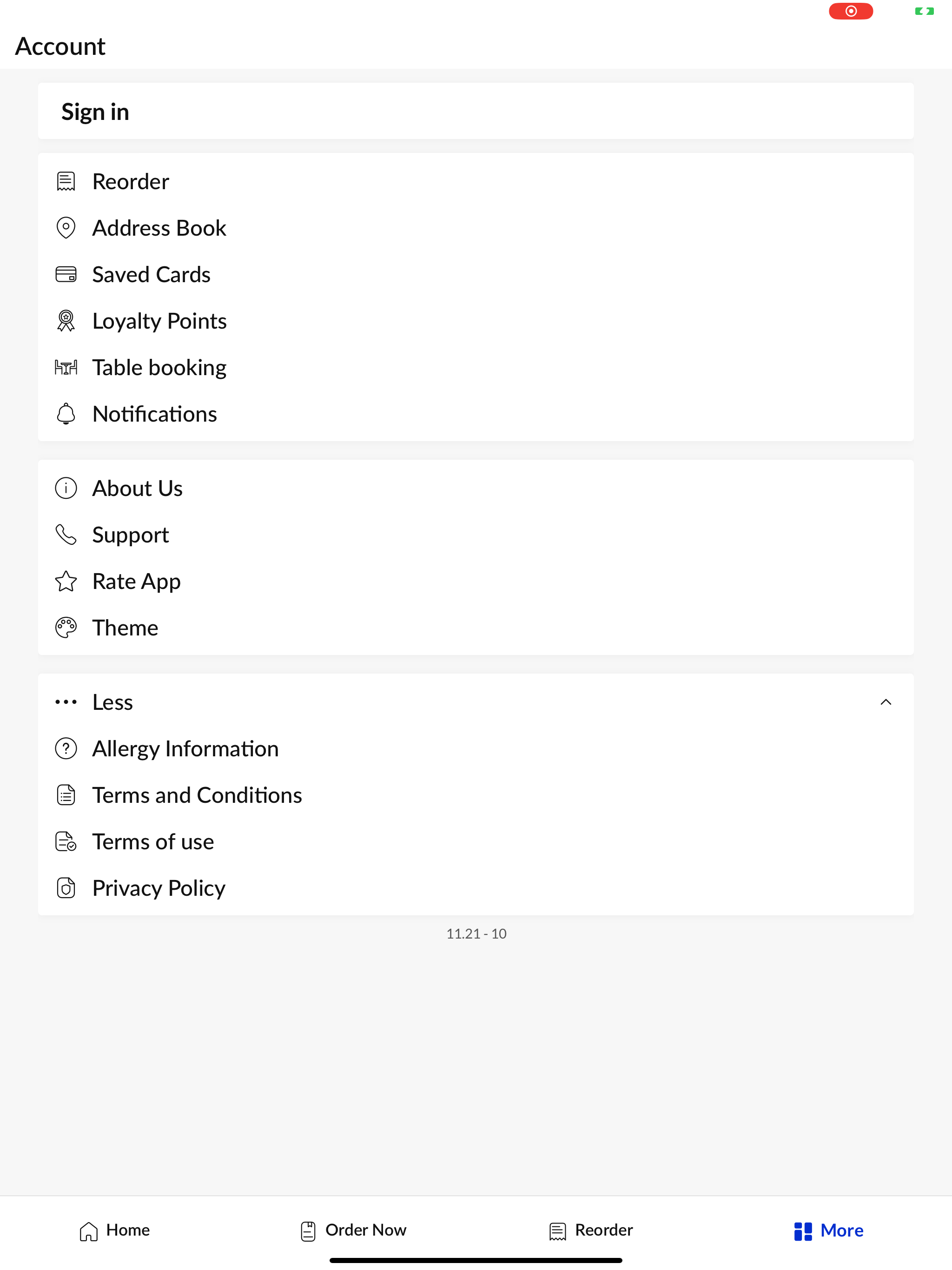Select the Saved Cards credit card icon

click(66, 274)
